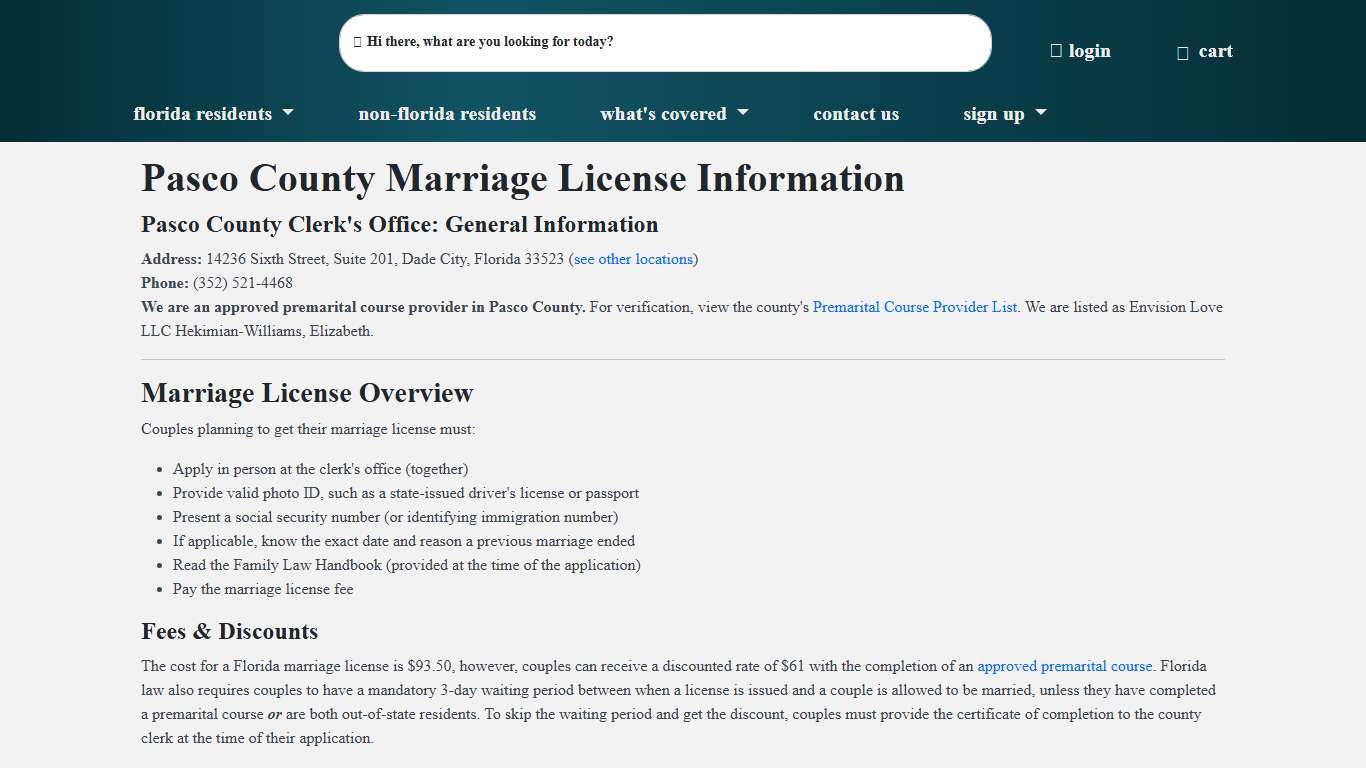Open the see other locations link
This screenshot has height=768, width=1366.
click(x=632, y=258)
